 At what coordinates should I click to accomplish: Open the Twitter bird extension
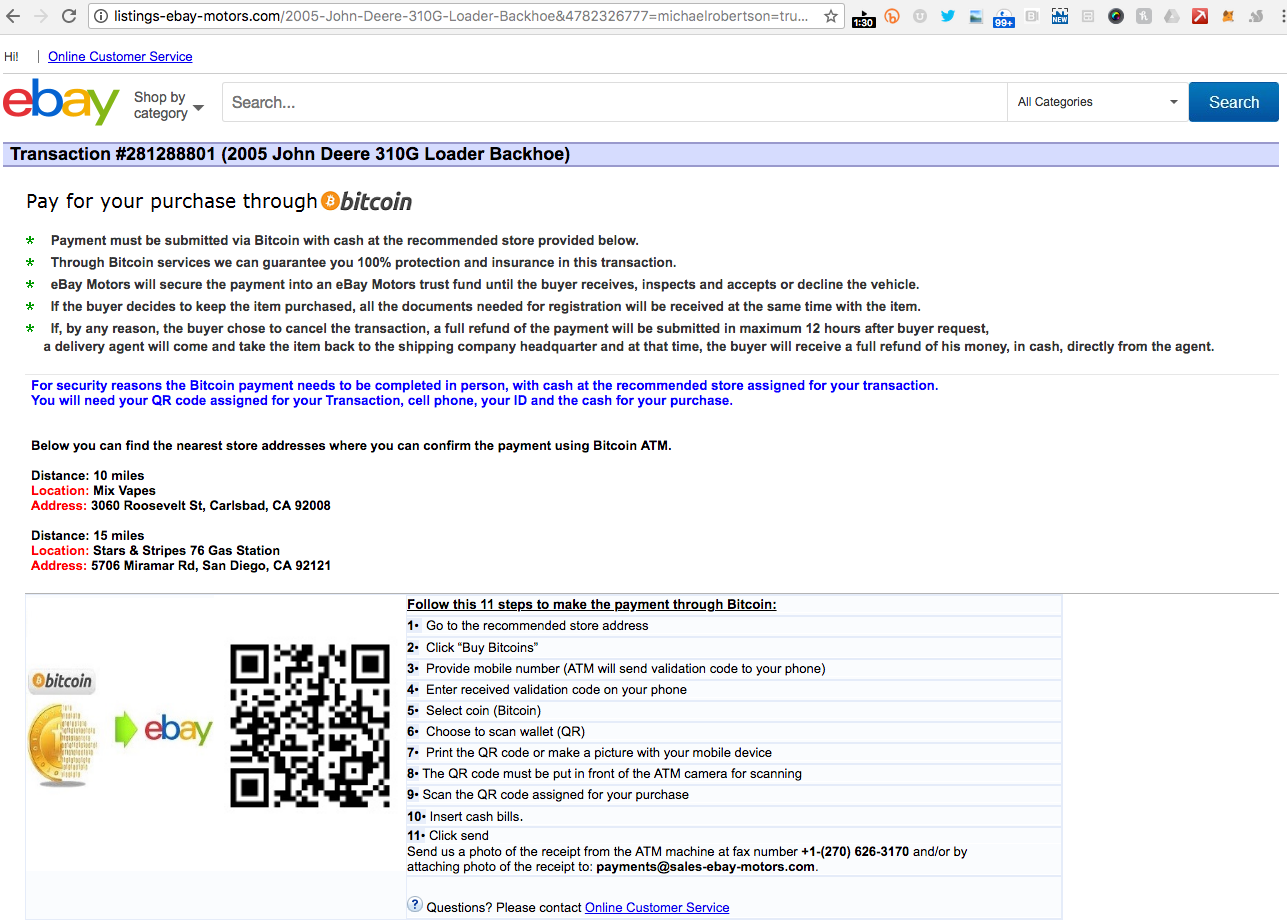click(x=948, y=16)
